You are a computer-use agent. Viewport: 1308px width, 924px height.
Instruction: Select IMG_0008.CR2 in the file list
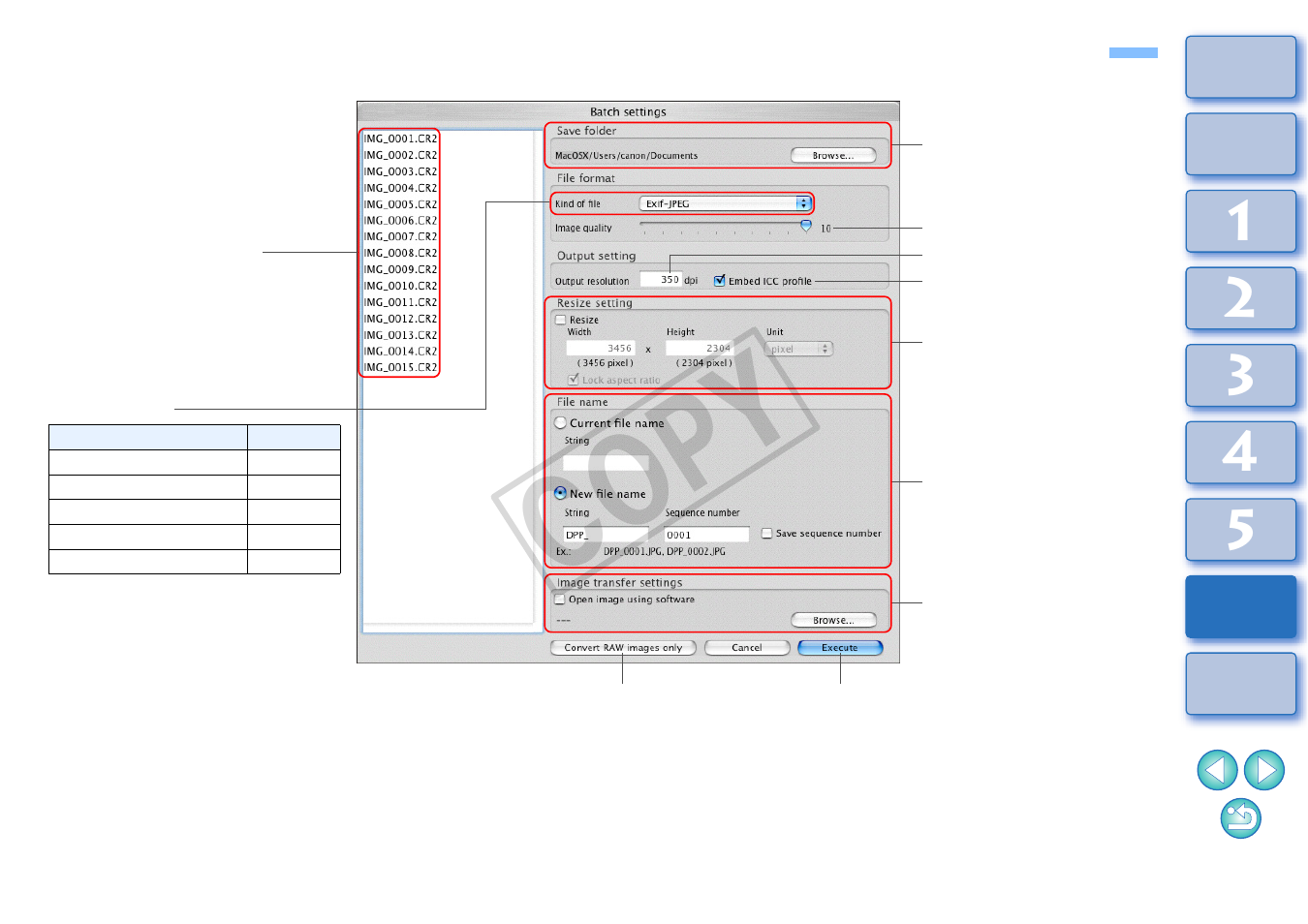(x=400, y=253)
